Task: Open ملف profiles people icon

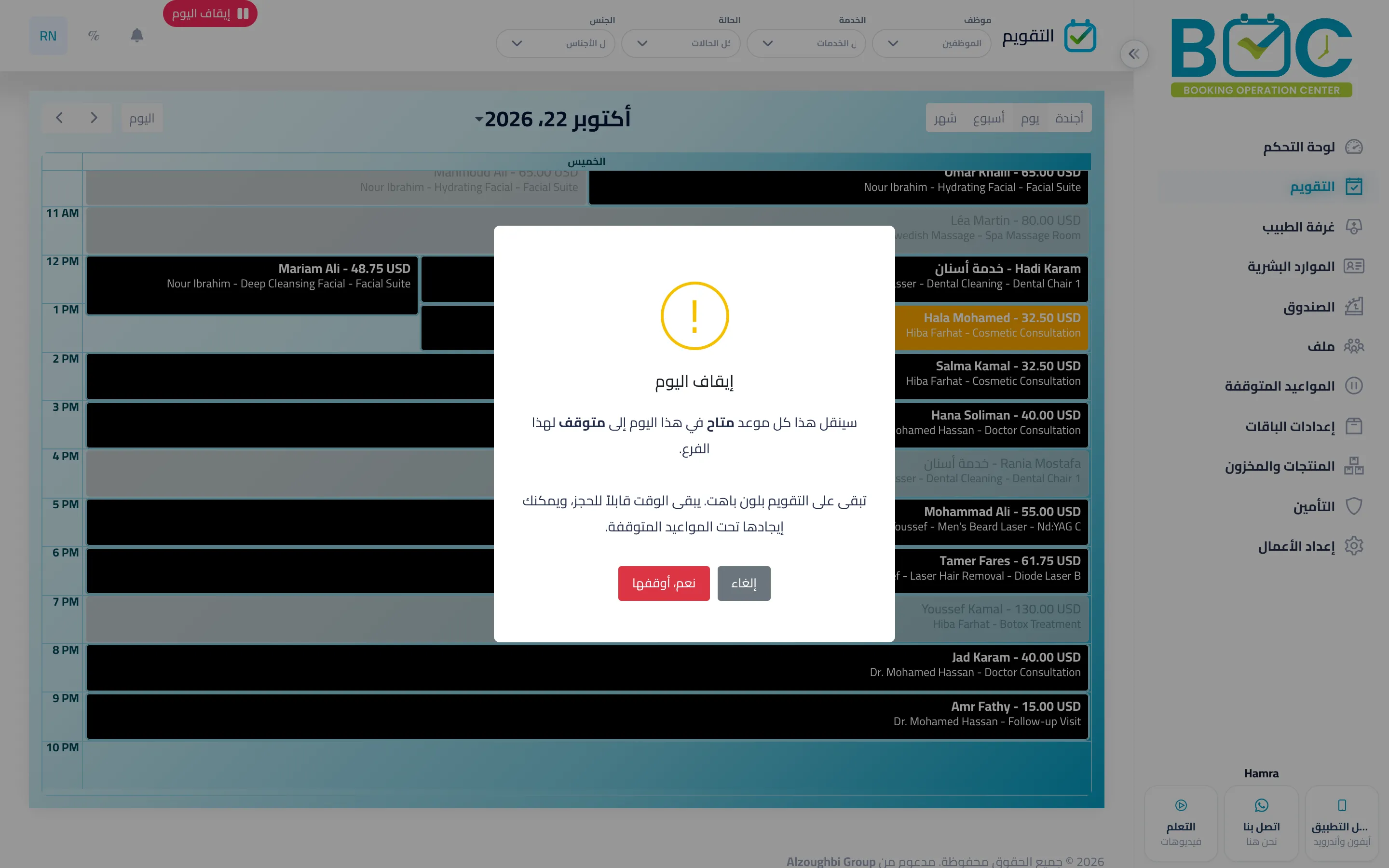Action: (1353, 346)
